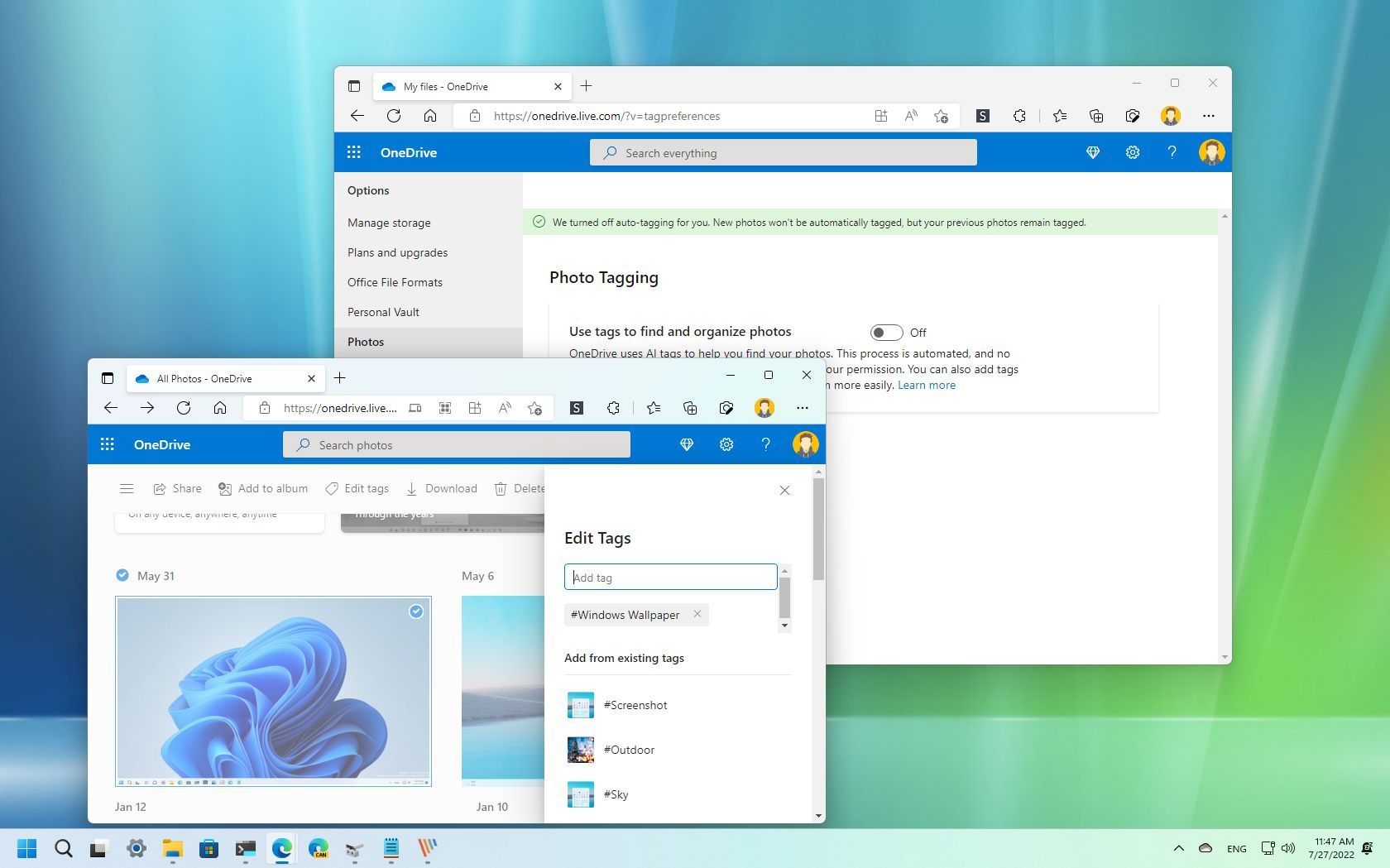Open the hamburger menu in photos toolbar

pyautogui.click(x=127, y=488)
